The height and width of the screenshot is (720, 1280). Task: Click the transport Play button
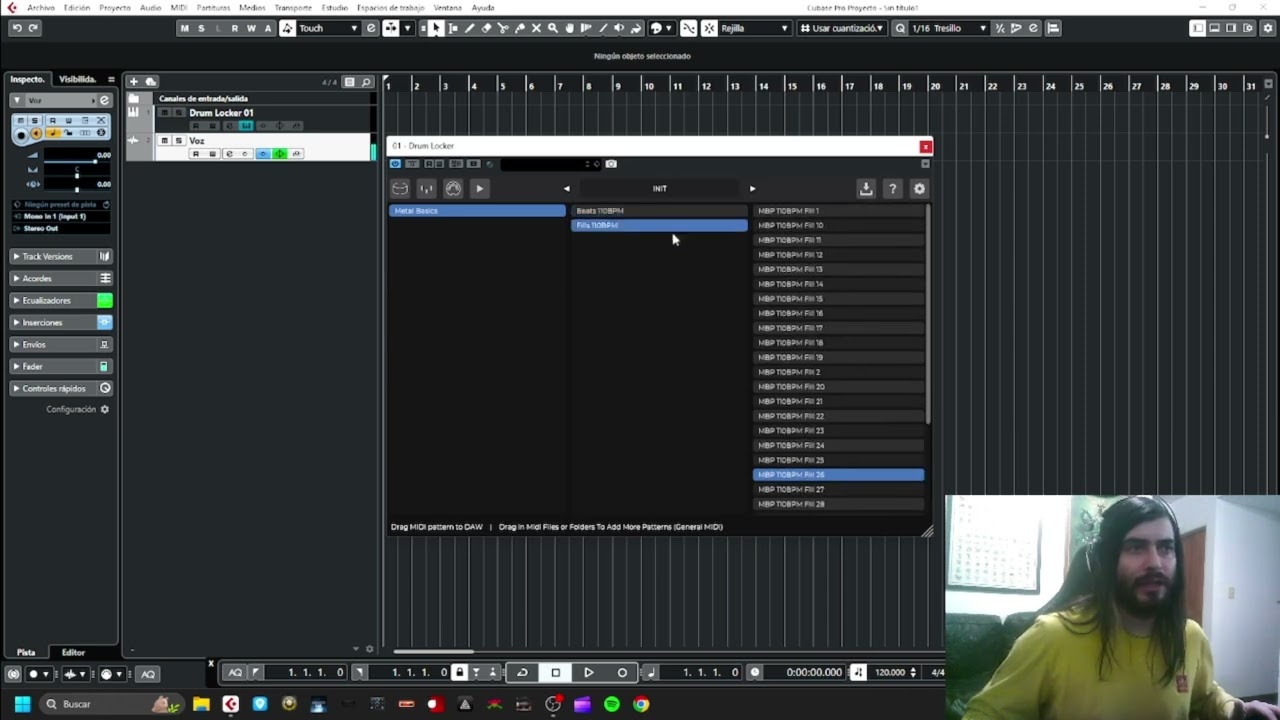tap(588, 673)
